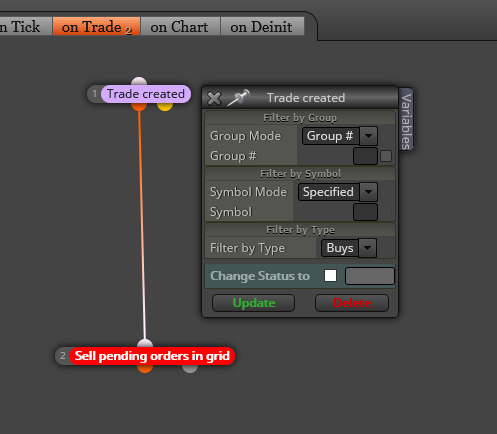Screen dimensions: 497x434
Task: Open the Variables side tab
Action: pyautogui.click(x=406, y=120)
